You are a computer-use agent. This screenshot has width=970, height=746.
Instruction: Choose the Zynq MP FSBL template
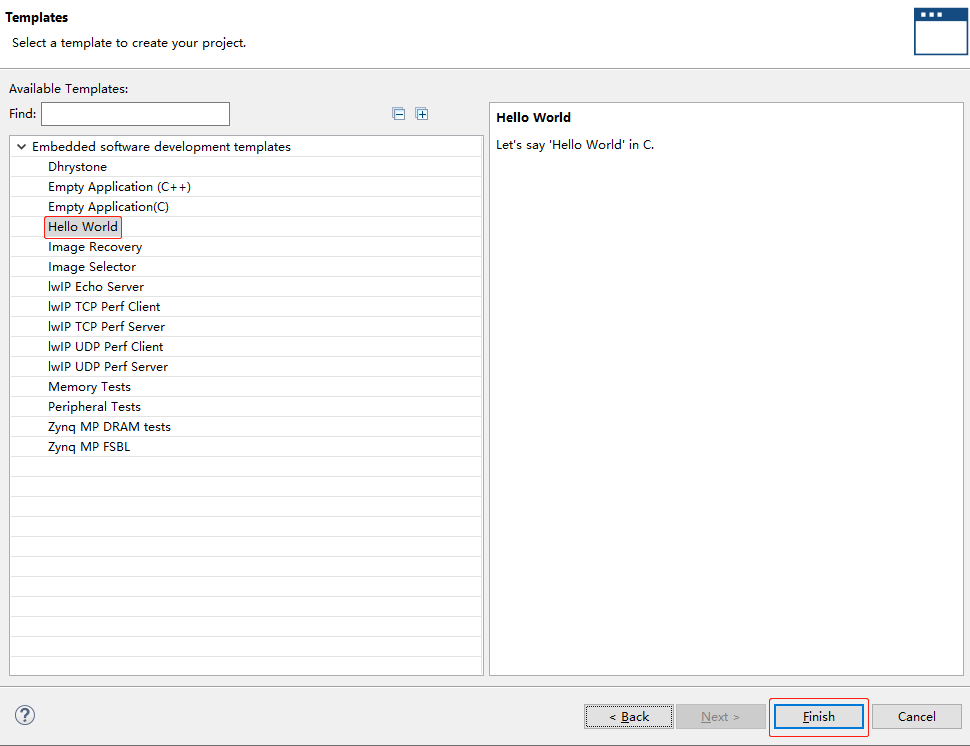tap(89, 447)
